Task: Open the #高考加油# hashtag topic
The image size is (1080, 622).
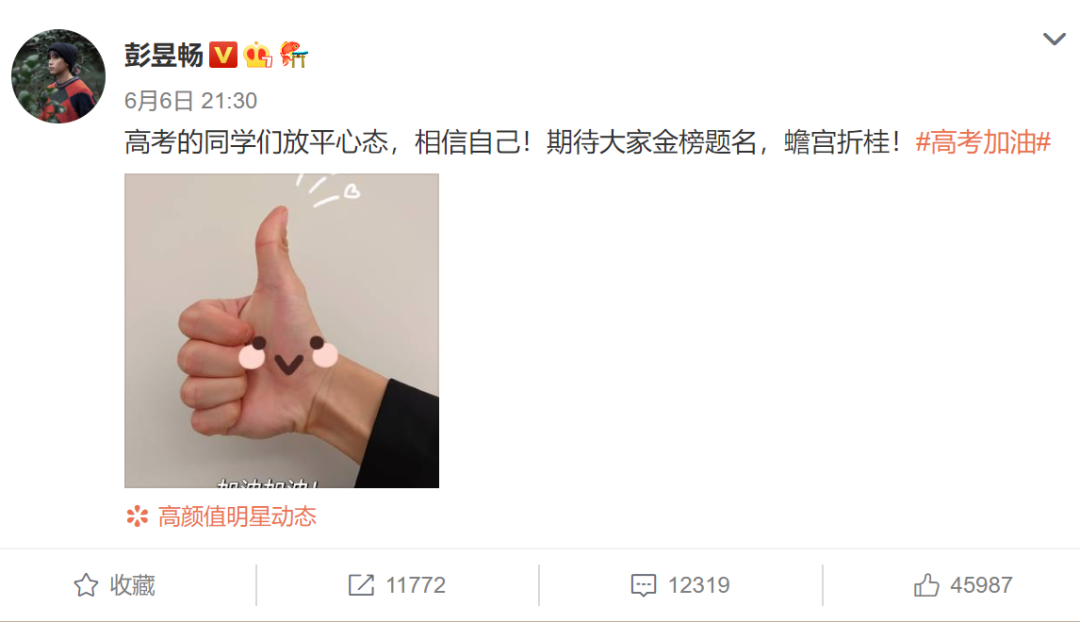Action: click(x=983, y=143)
